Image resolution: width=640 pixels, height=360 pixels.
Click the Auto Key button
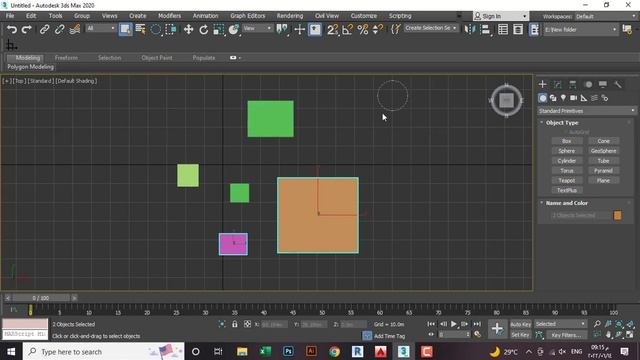pyautogui.click(x=521, y=324)
